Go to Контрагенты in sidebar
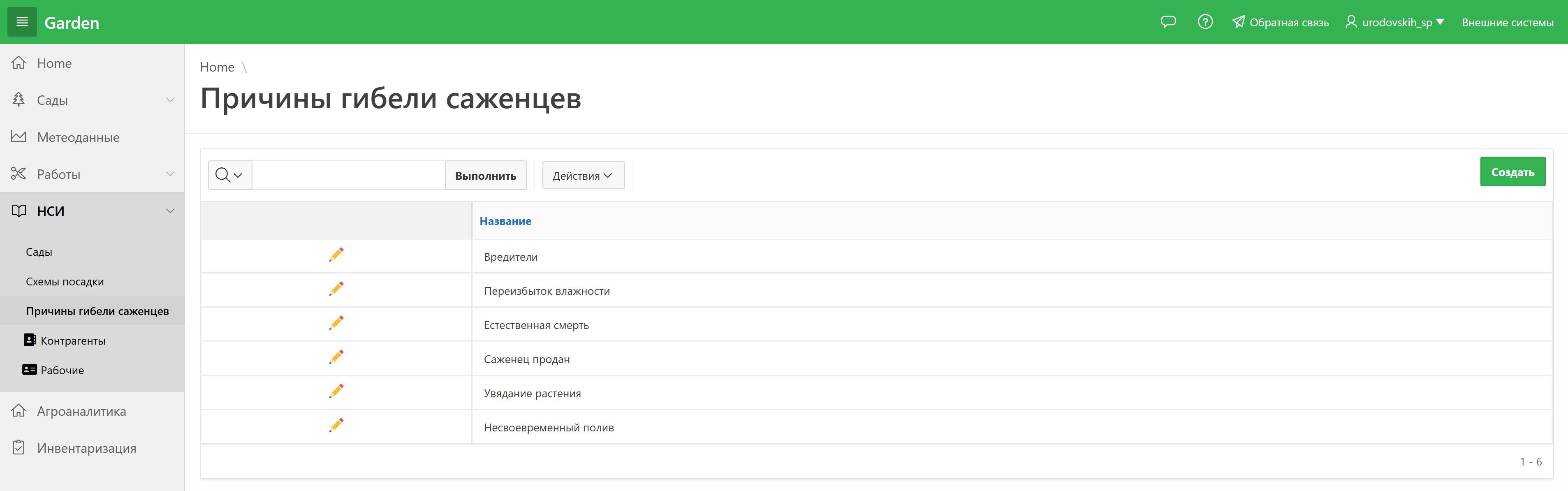This screenshot has width=1568, height=491. click(x=72, y=341)
